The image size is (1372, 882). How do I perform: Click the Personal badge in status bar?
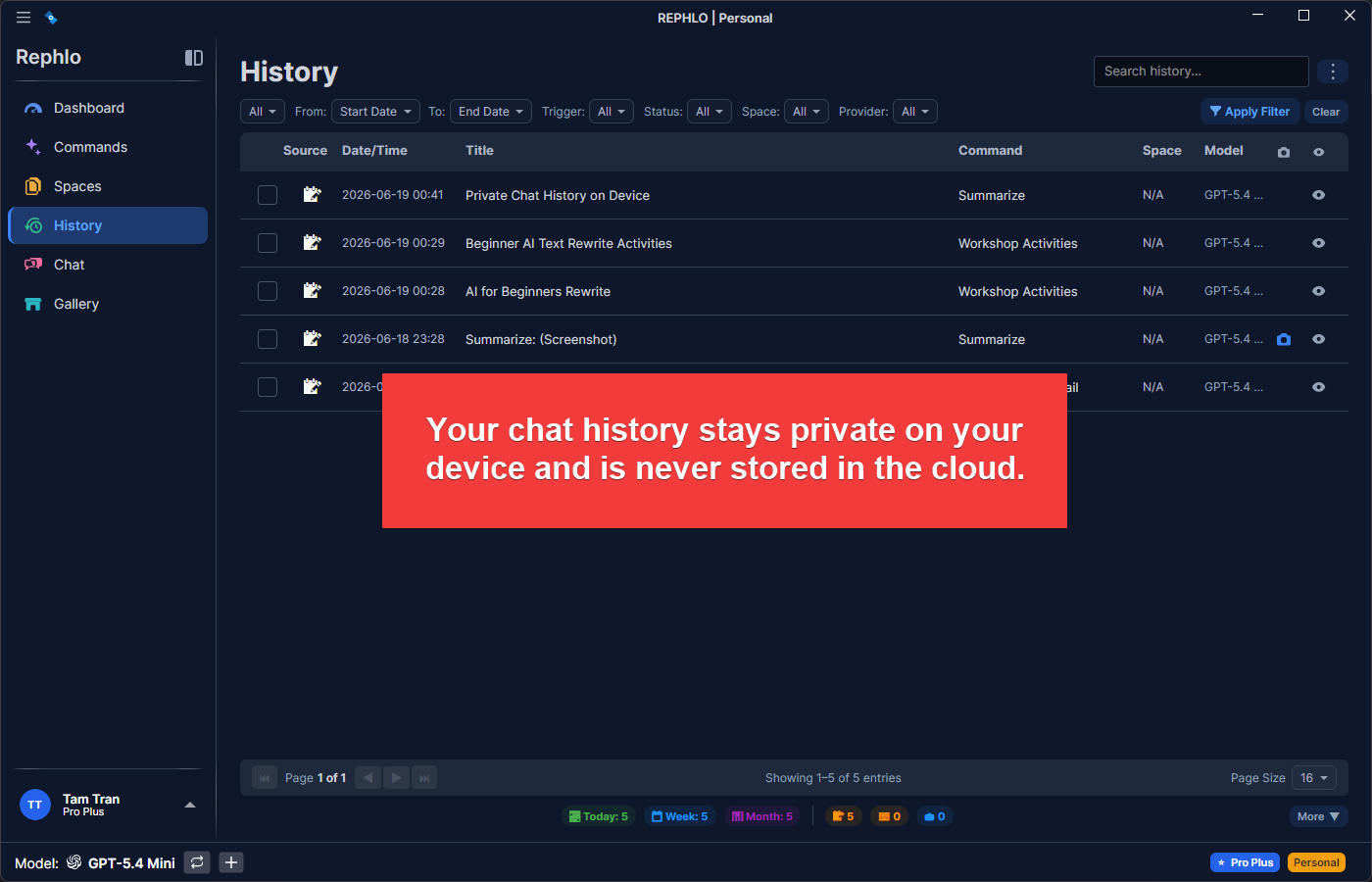click(1316, 862)
